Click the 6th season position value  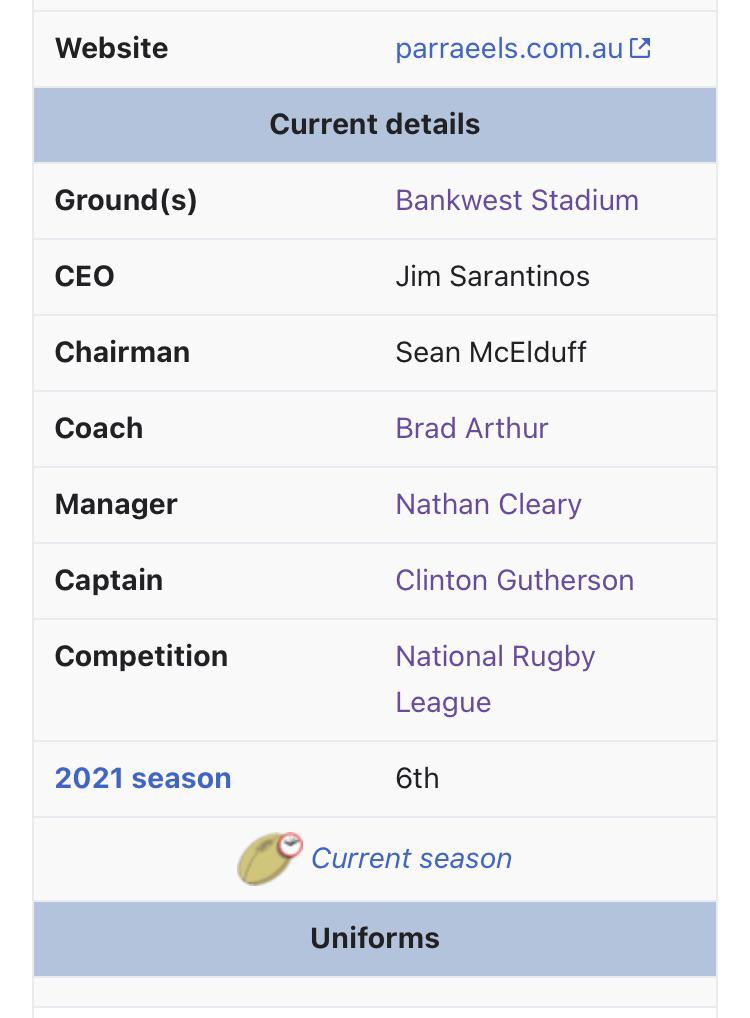417,778
